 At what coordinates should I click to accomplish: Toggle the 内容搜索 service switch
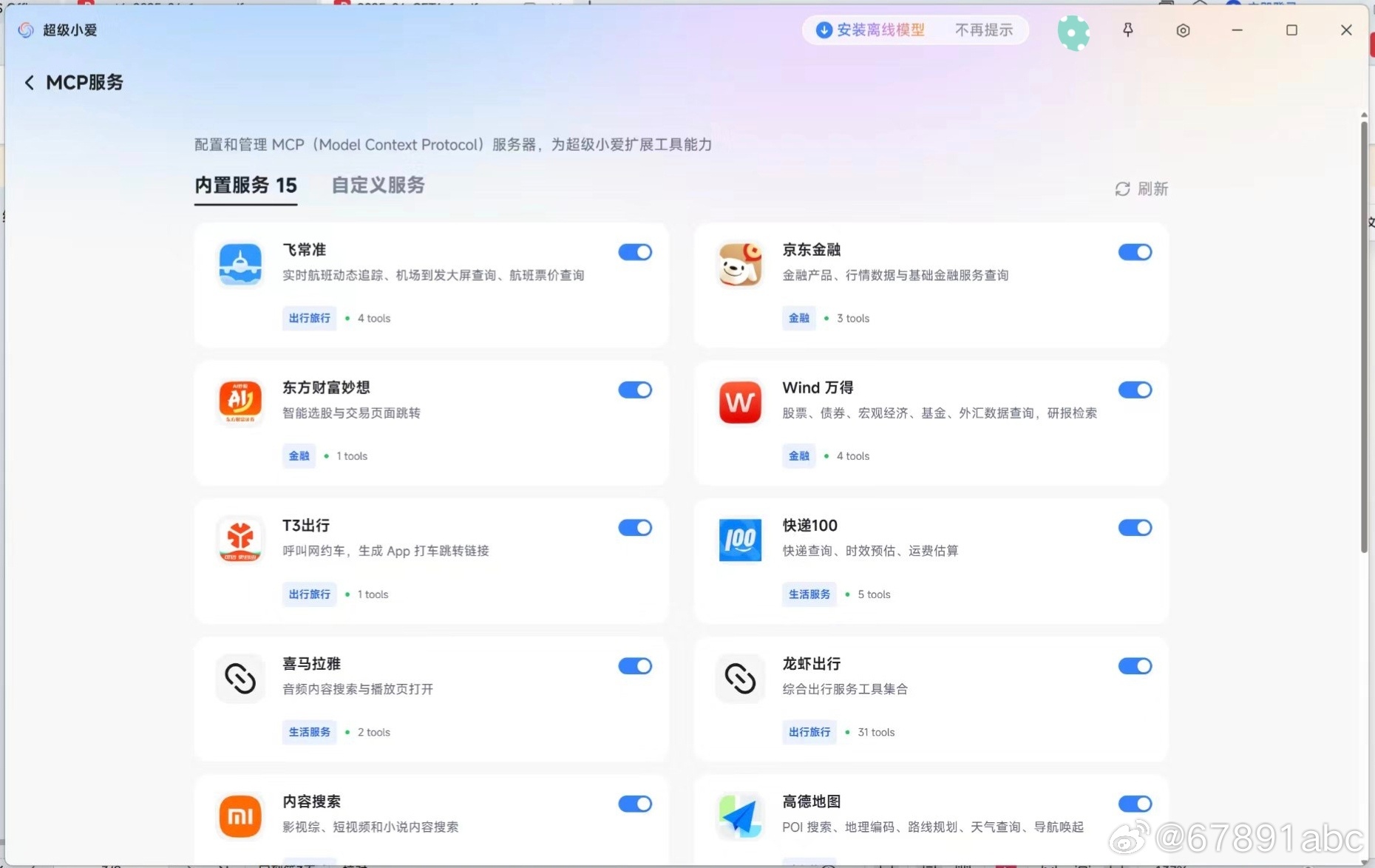[x=635, y=804]
